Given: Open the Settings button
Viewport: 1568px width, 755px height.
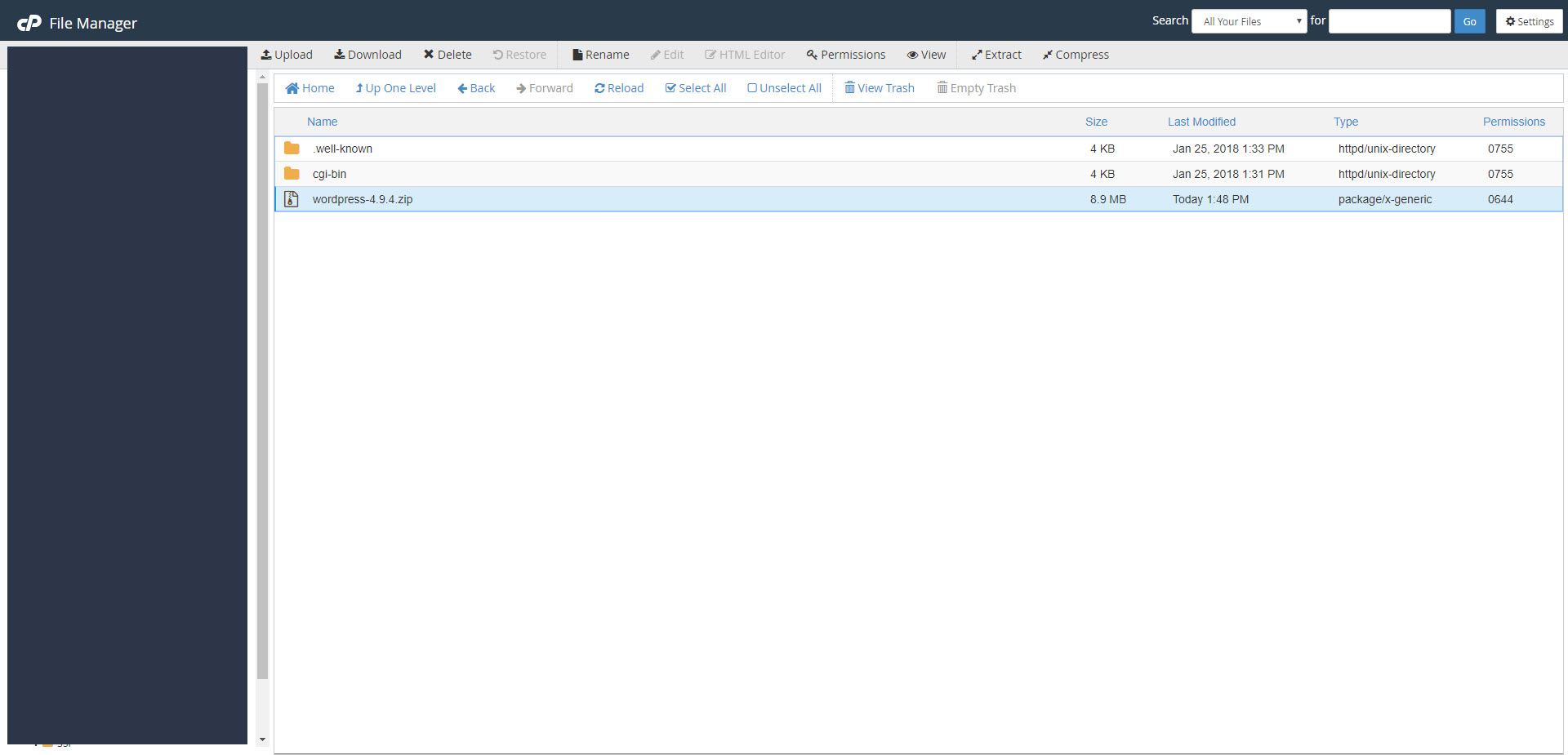Looking at the screenshot, I should click(x=1529, y=21).
